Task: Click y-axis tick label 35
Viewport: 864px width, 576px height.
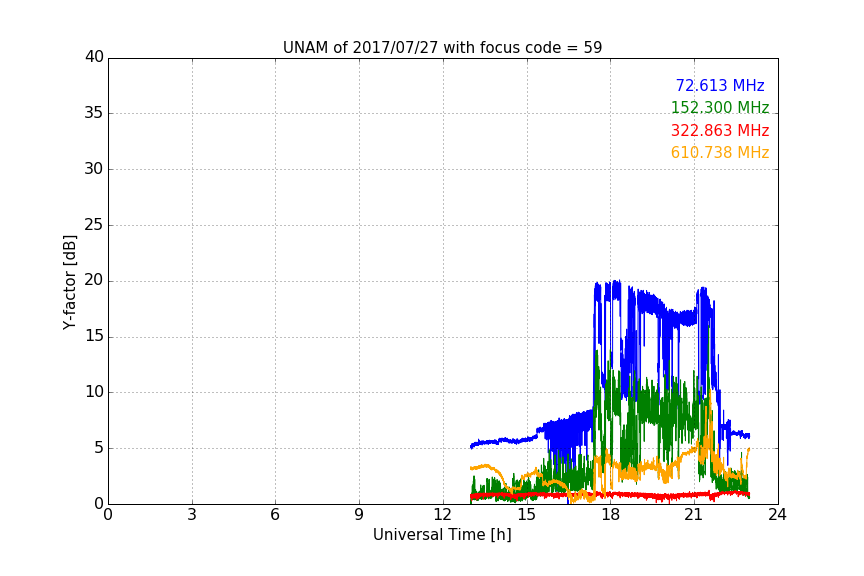Action: click(x=94, y=113)
